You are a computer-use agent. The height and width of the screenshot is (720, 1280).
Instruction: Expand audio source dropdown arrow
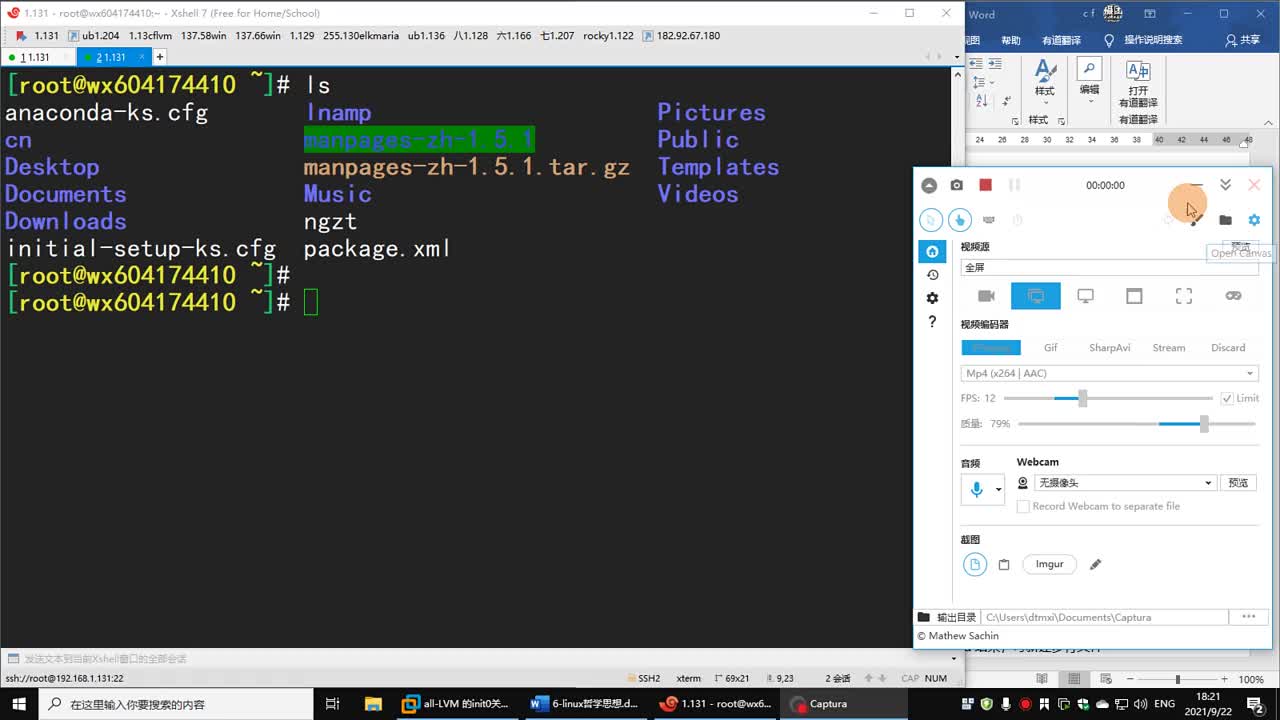pyautogui.click(x=997, y=490)
